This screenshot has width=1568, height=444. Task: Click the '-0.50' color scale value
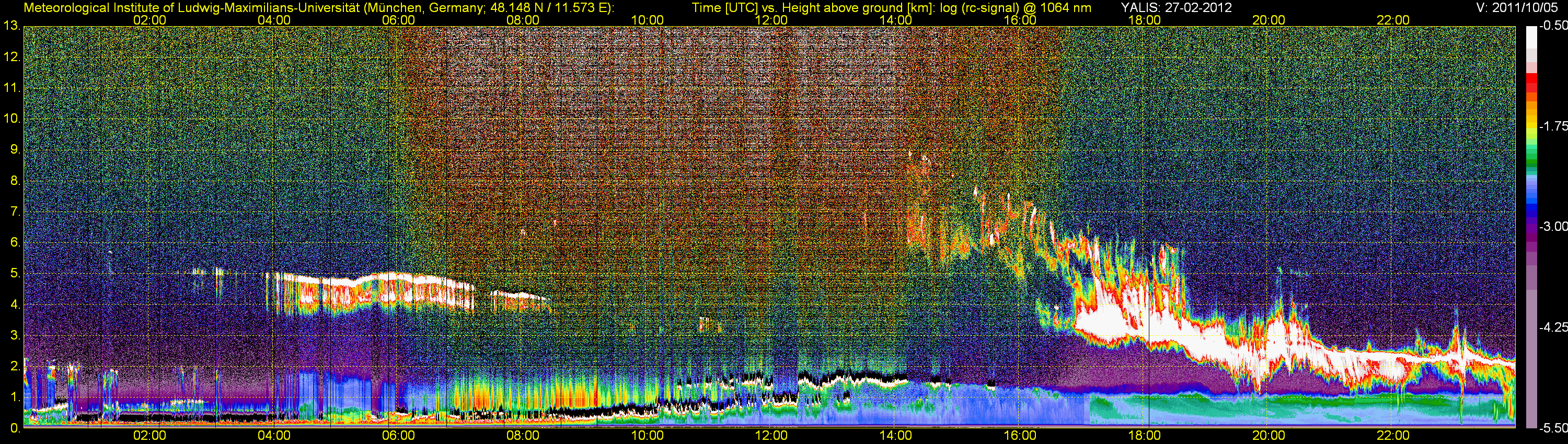point(1553,26)
